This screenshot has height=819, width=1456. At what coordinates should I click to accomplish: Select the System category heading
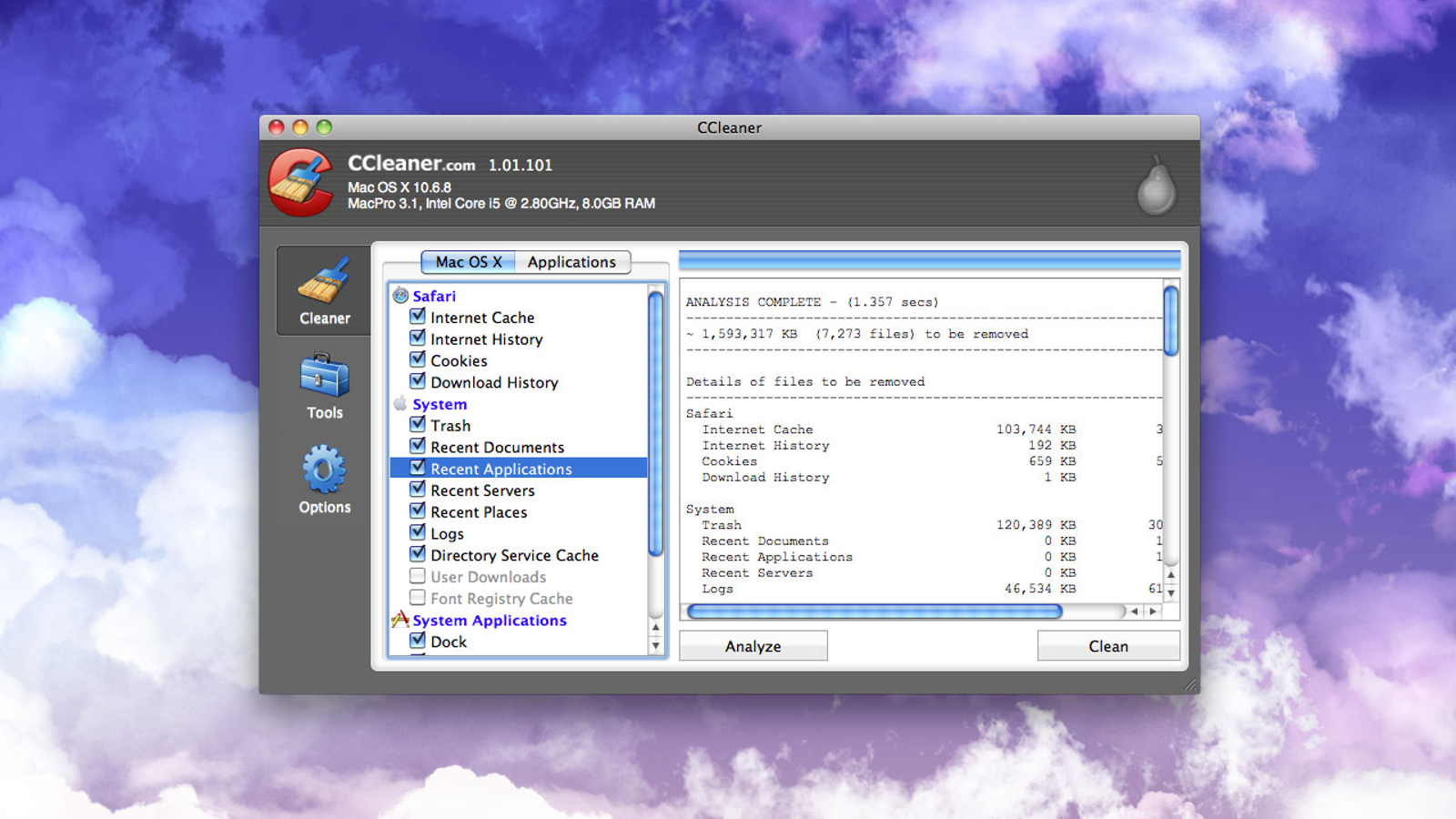pyautogui.click(x=440, y=404)
